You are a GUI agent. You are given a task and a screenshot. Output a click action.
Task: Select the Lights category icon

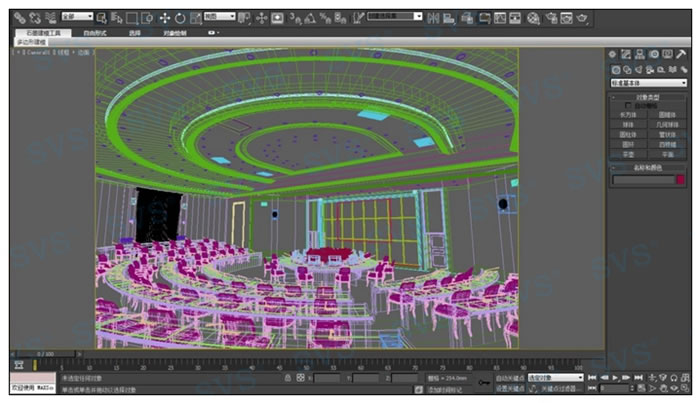(x=638, y=71)
